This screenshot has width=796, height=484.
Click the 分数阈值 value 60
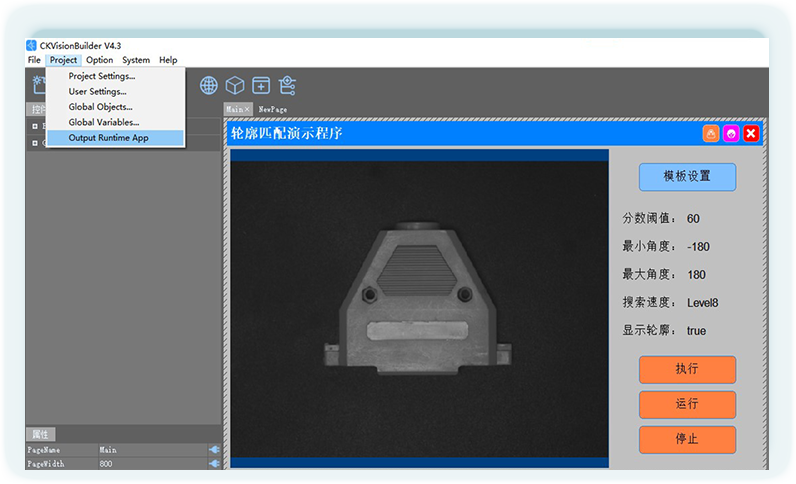pos(693,219)
